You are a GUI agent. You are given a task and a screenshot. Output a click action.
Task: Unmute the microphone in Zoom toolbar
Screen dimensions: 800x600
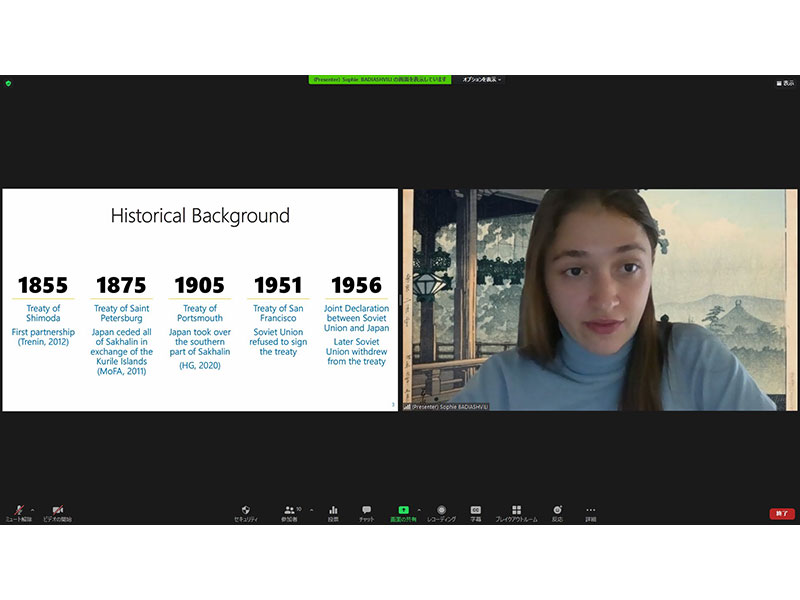[19, 512]
